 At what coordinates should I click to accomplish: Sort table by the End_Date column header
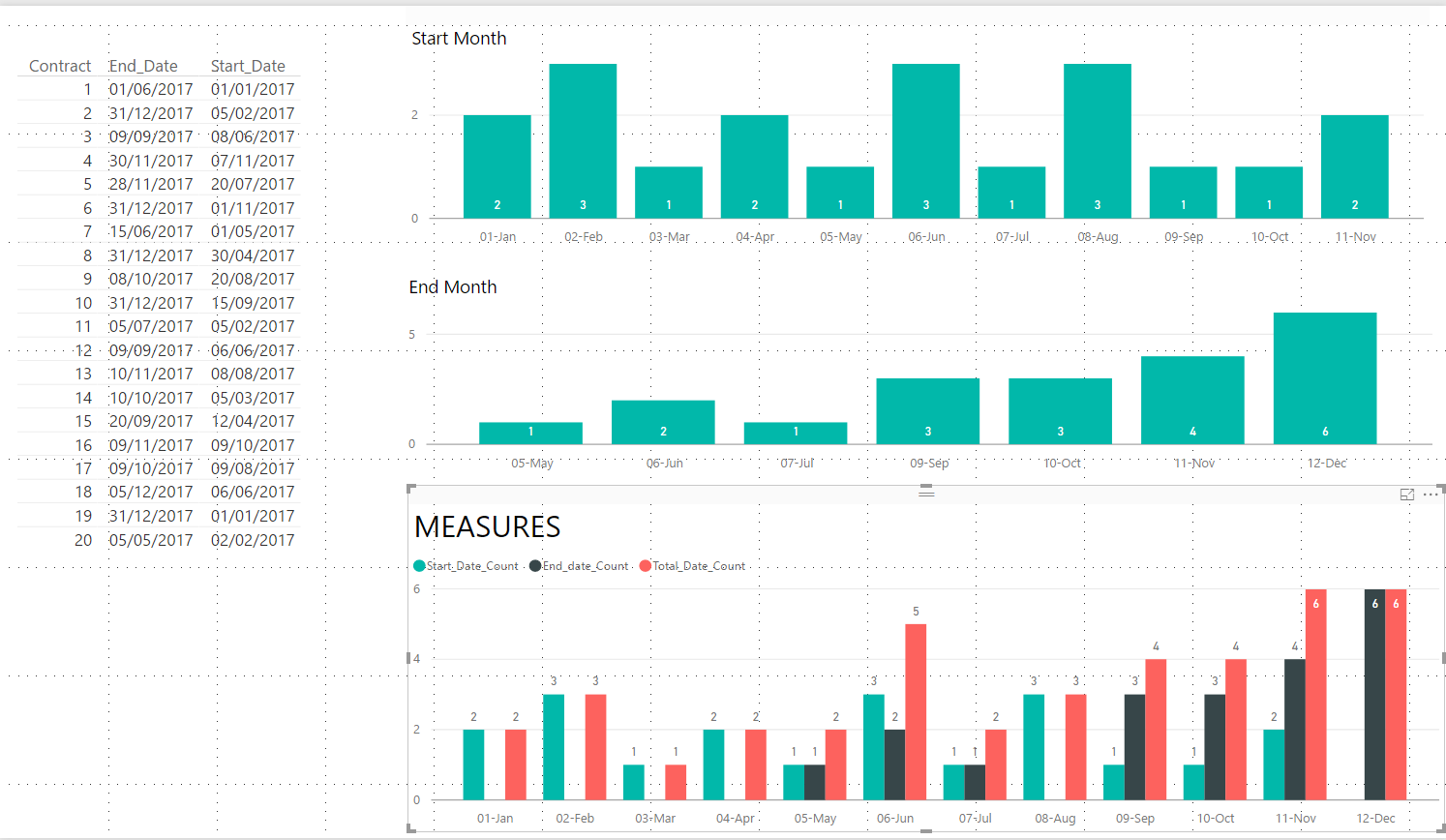tap(143, 66)
